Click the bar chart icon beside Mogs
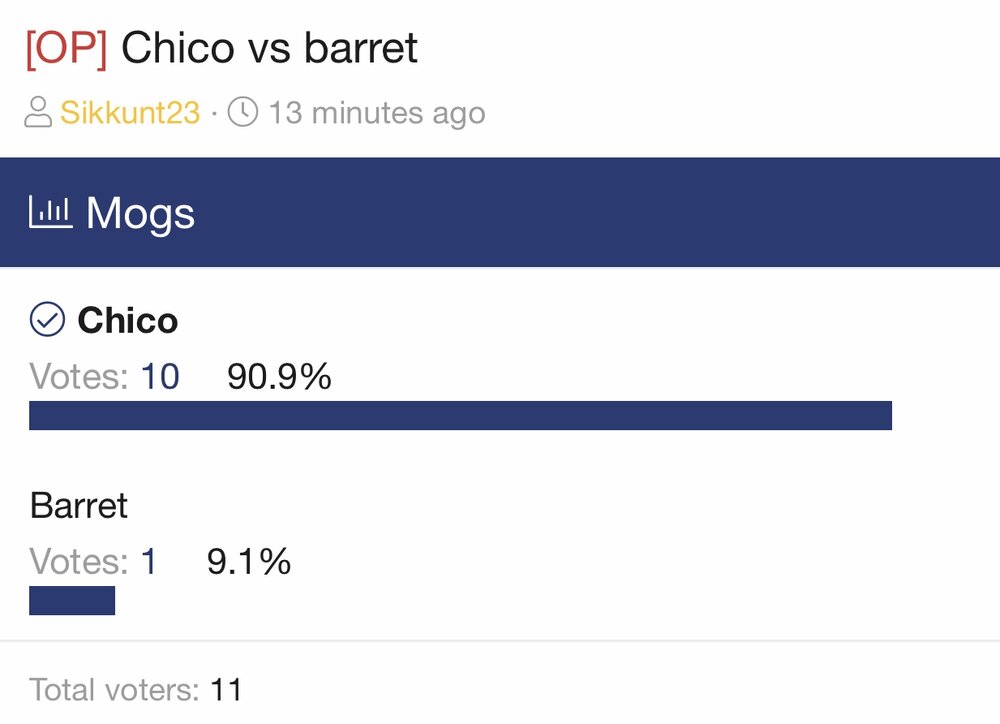The width and height of the screenshot is (1000, 724). click(x=50, y=213)
